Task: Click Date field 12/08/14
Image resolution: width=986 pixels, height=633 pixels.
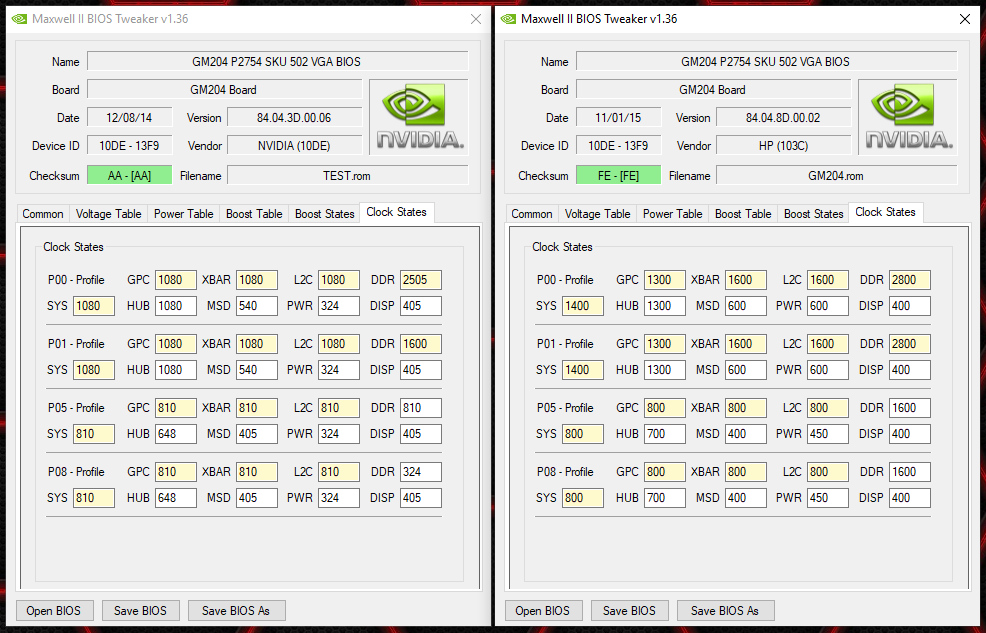Action: [130, 118]
